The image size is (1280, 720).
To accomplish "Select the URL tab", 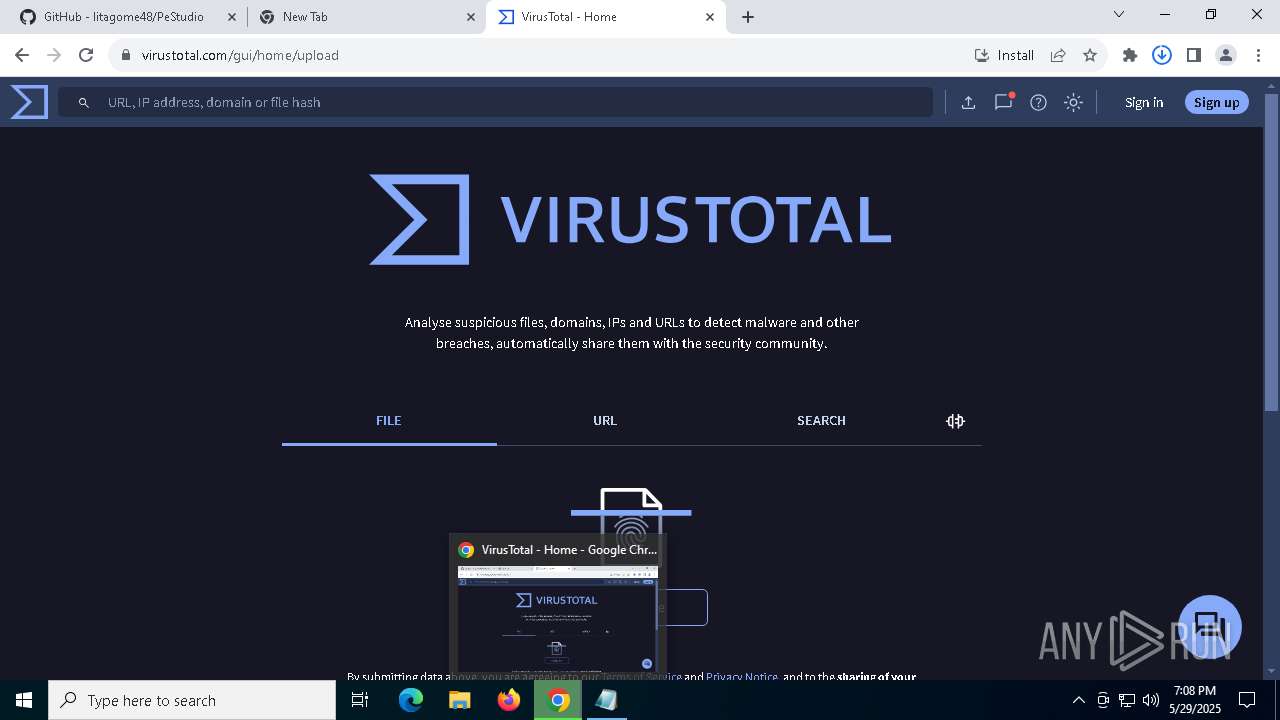I will click(x=605, y=421).
